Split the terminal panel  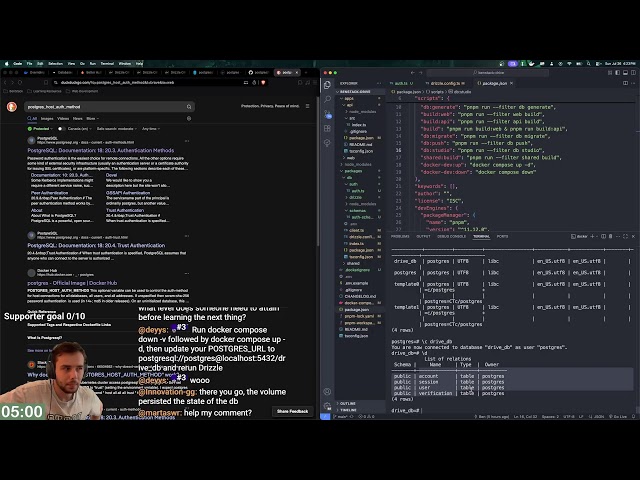(x=603, y=236)
